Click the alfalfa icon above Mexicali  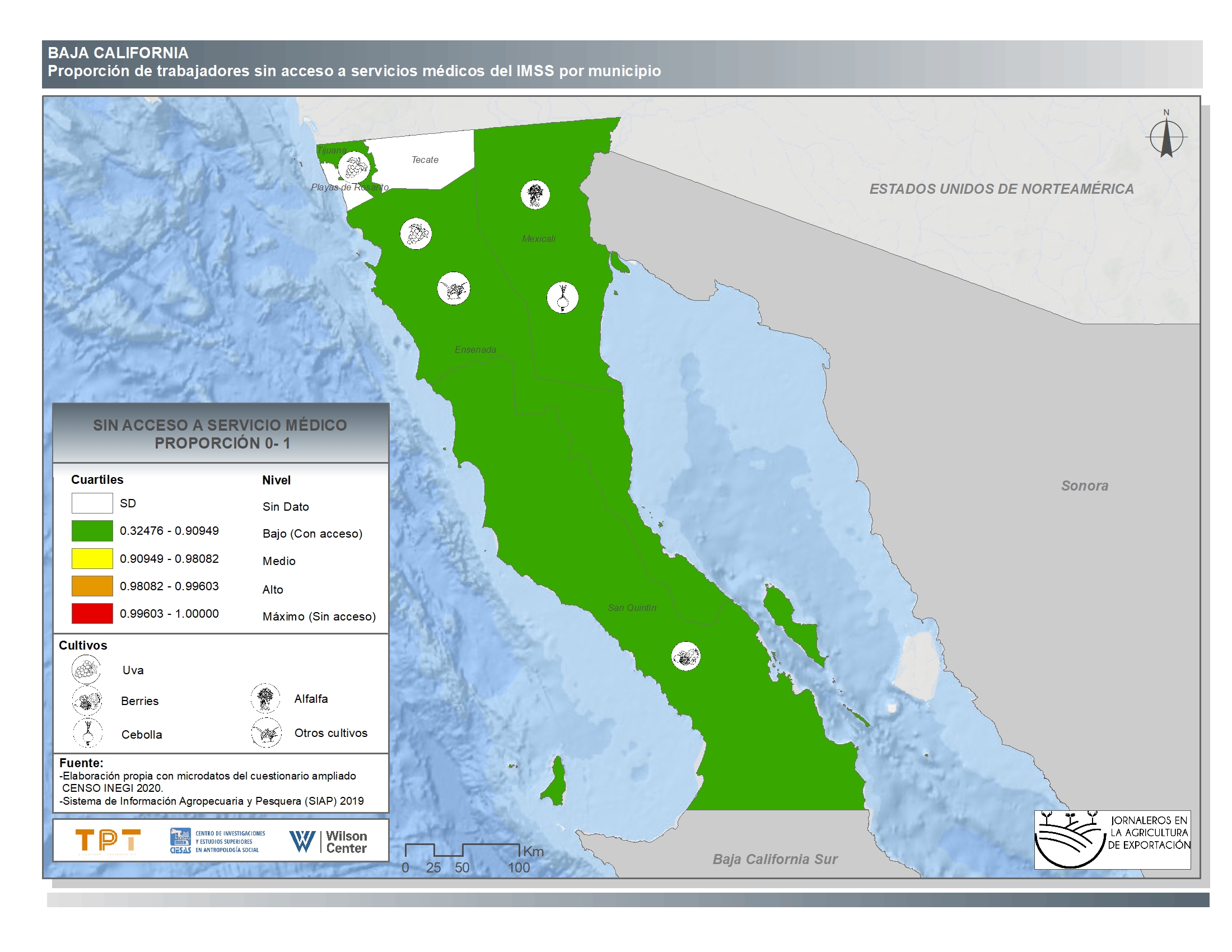[x=535, y=195]
